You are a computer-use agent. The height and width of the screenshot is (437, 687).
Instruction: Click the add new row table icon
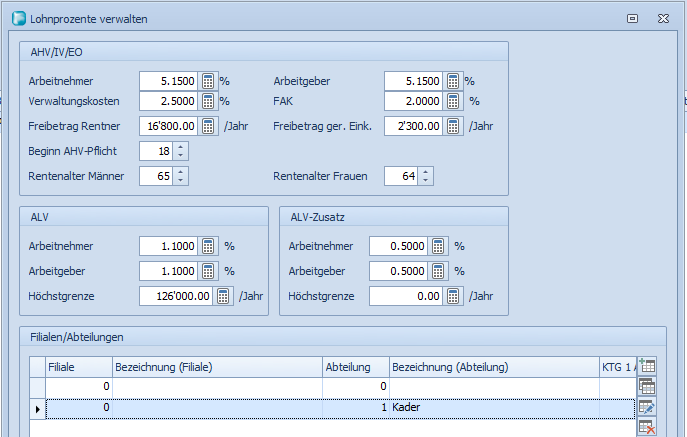tap(646, 367)
